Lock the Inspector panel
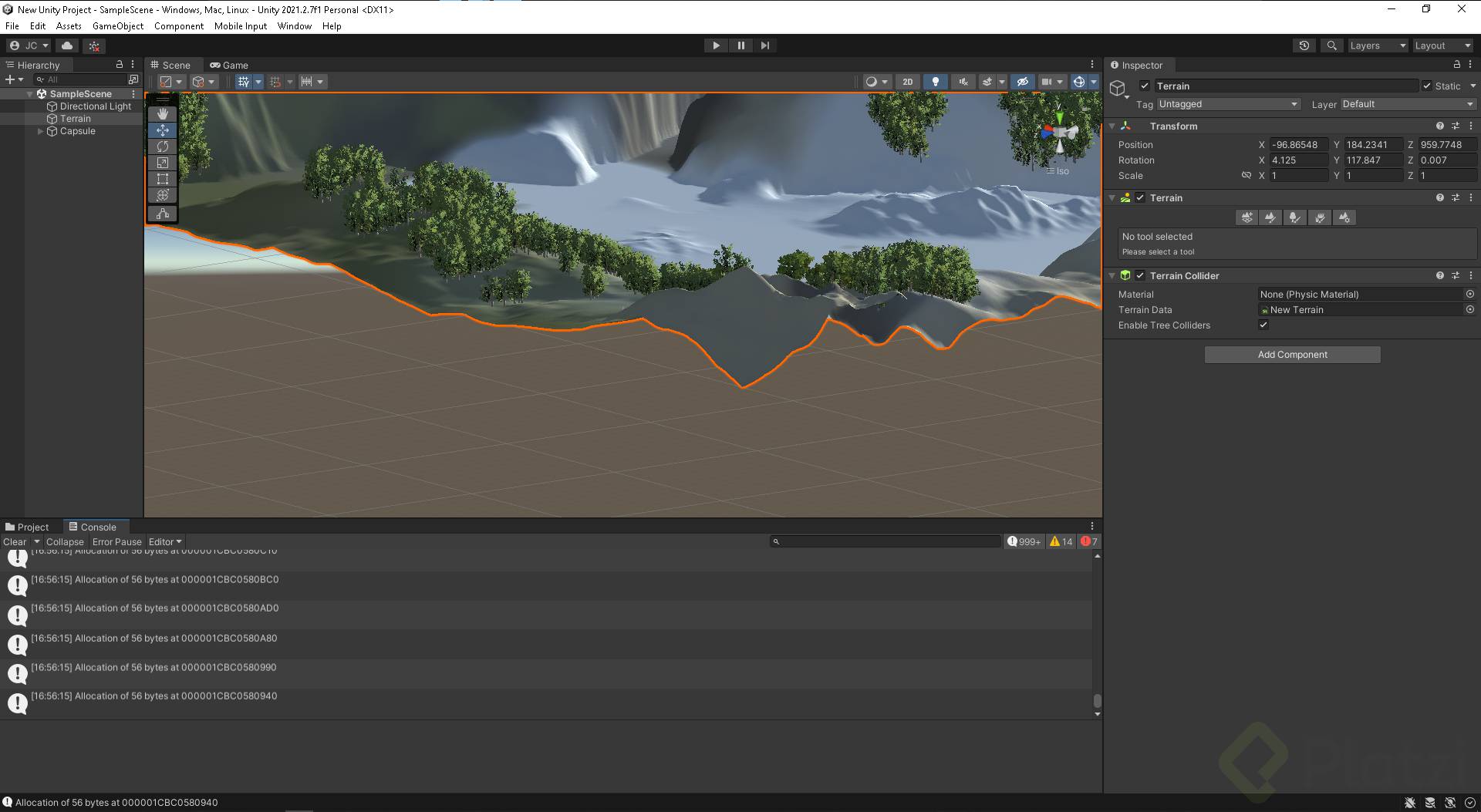The height and width of the screenshot is (812, 1481). coord(1457,65)
